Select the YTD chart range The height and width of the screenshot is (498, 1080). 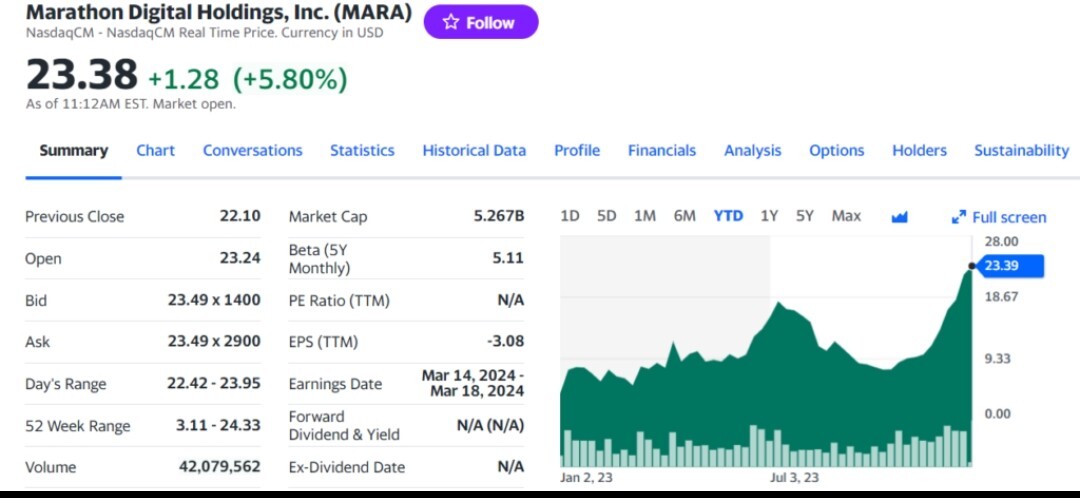728,216
